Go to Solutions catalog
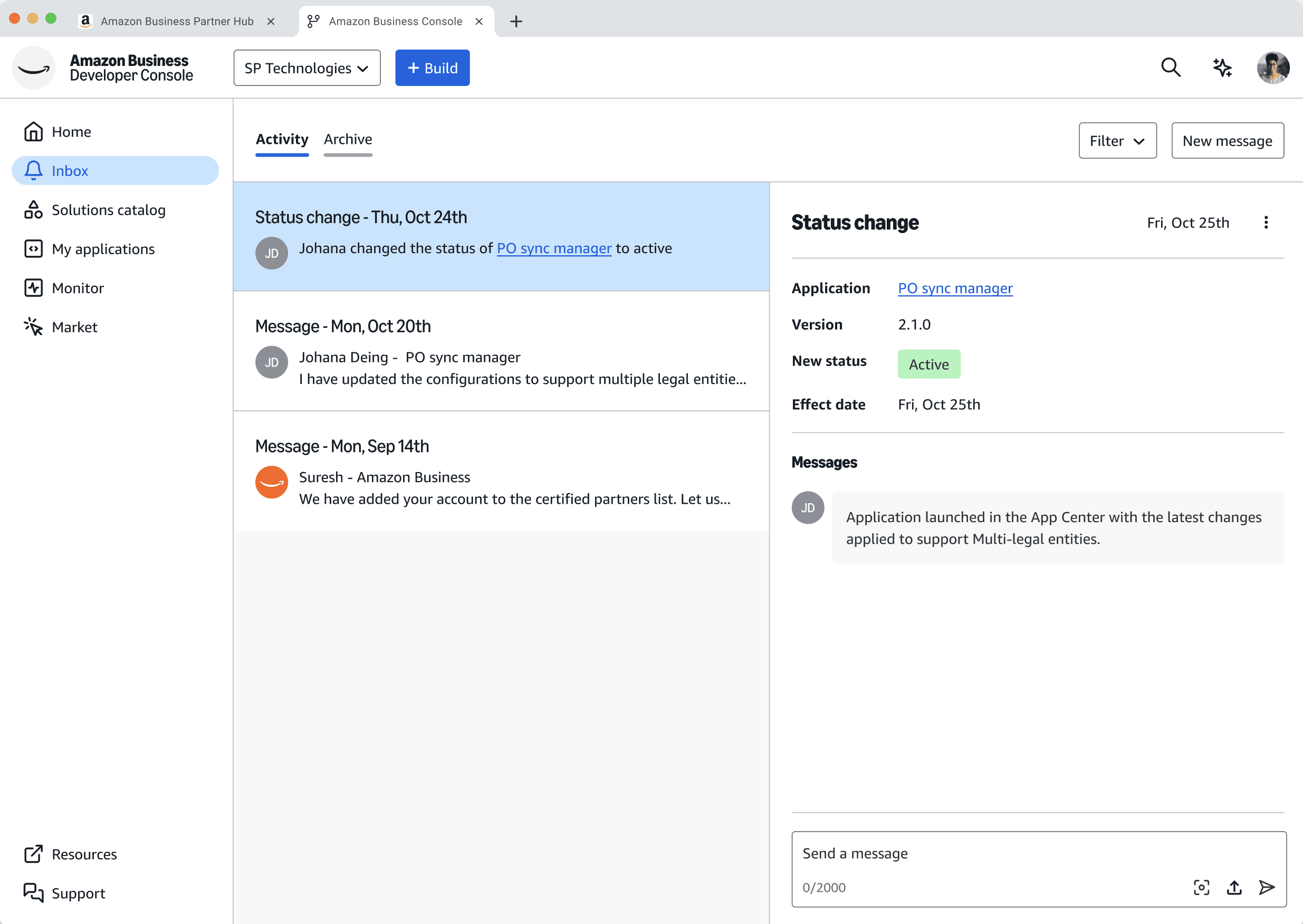 coord(108,210)
